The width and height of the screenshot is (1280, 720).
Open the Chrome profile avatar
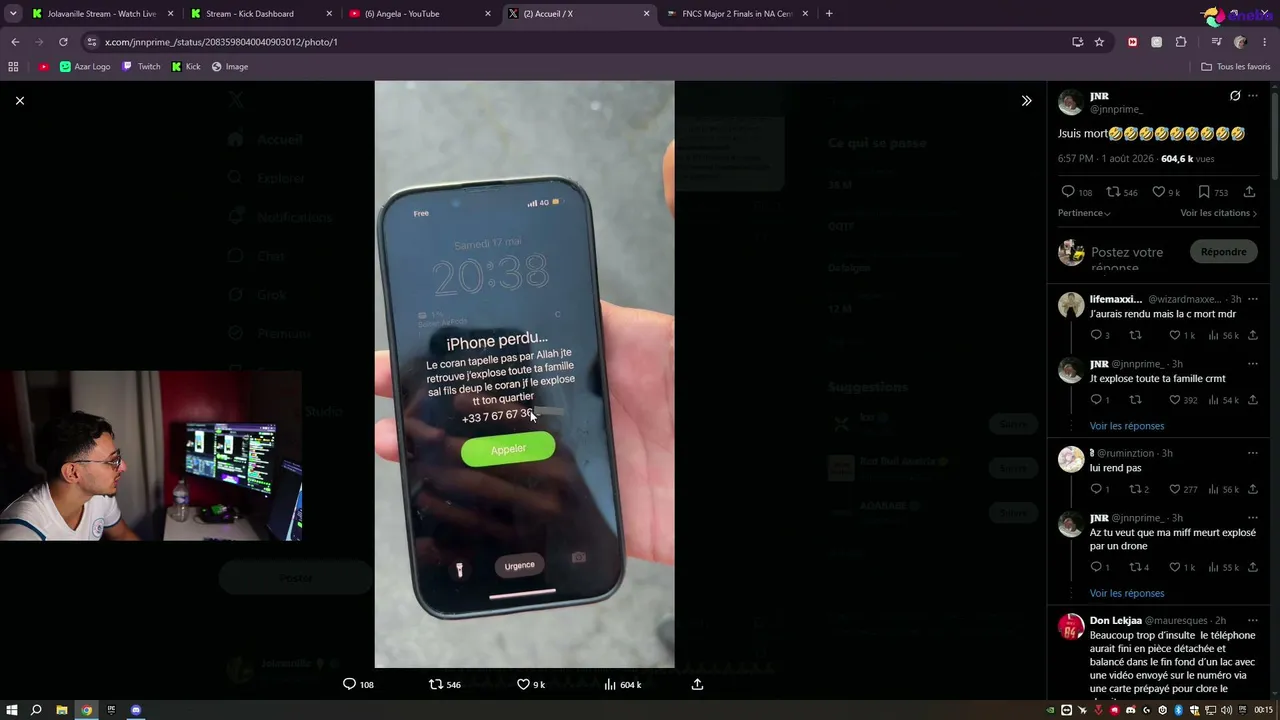(x=1240, y=42)
